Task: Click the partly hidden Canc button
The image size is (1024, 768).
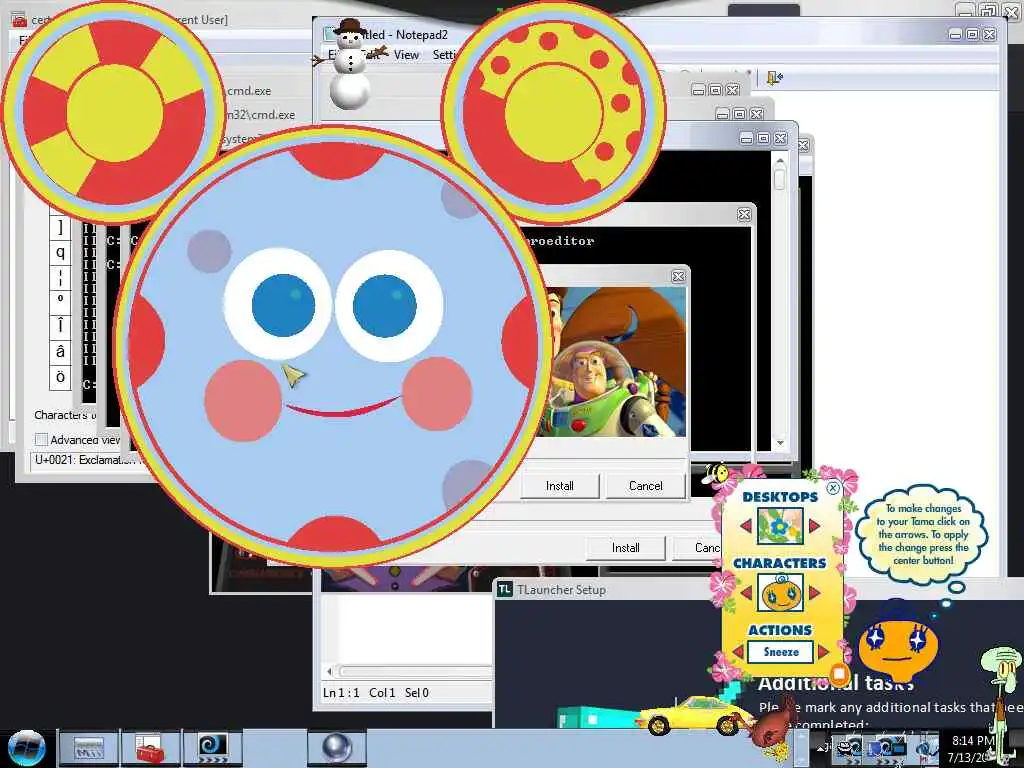Action: (x=699, y=548)
